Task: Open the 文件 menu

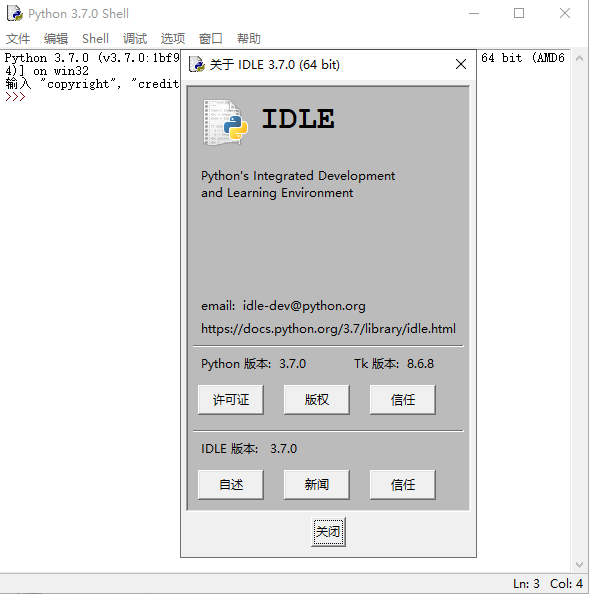Action: (x=18, y=39)
